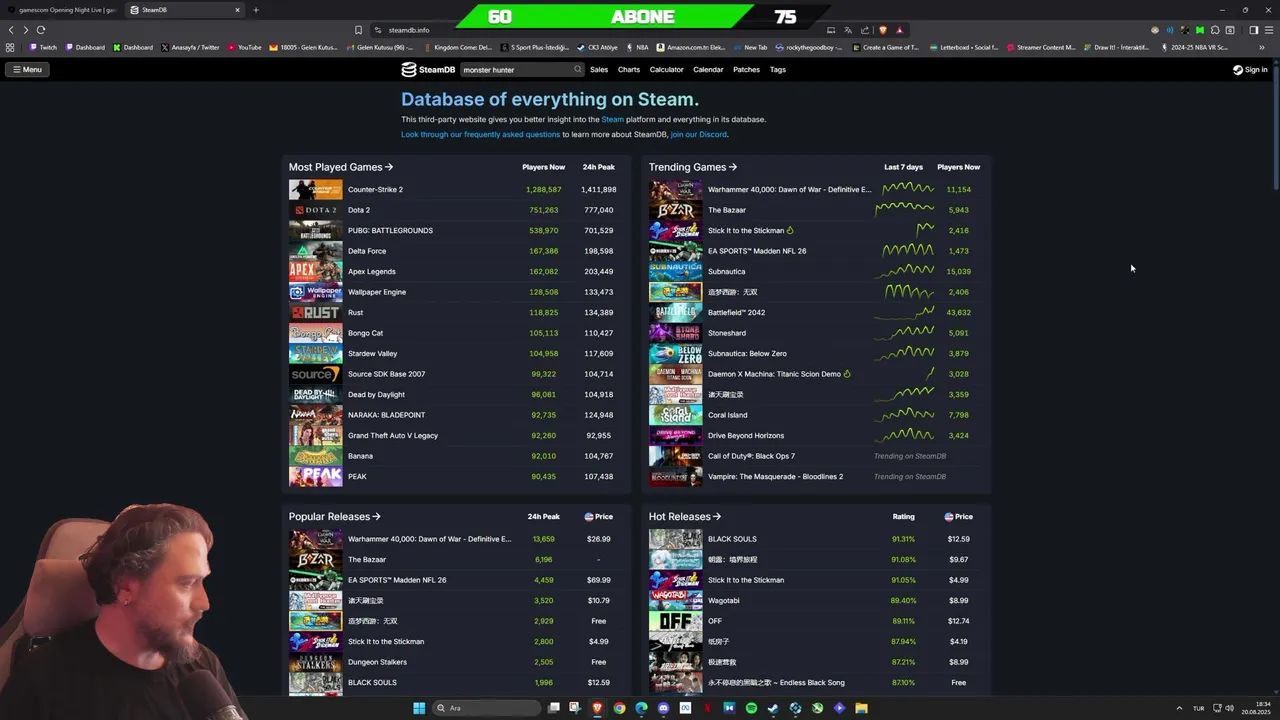1280x720 pixels.
Task: Open Dungeon Stalkers in Popular Releases
Action: pos(377,662)
